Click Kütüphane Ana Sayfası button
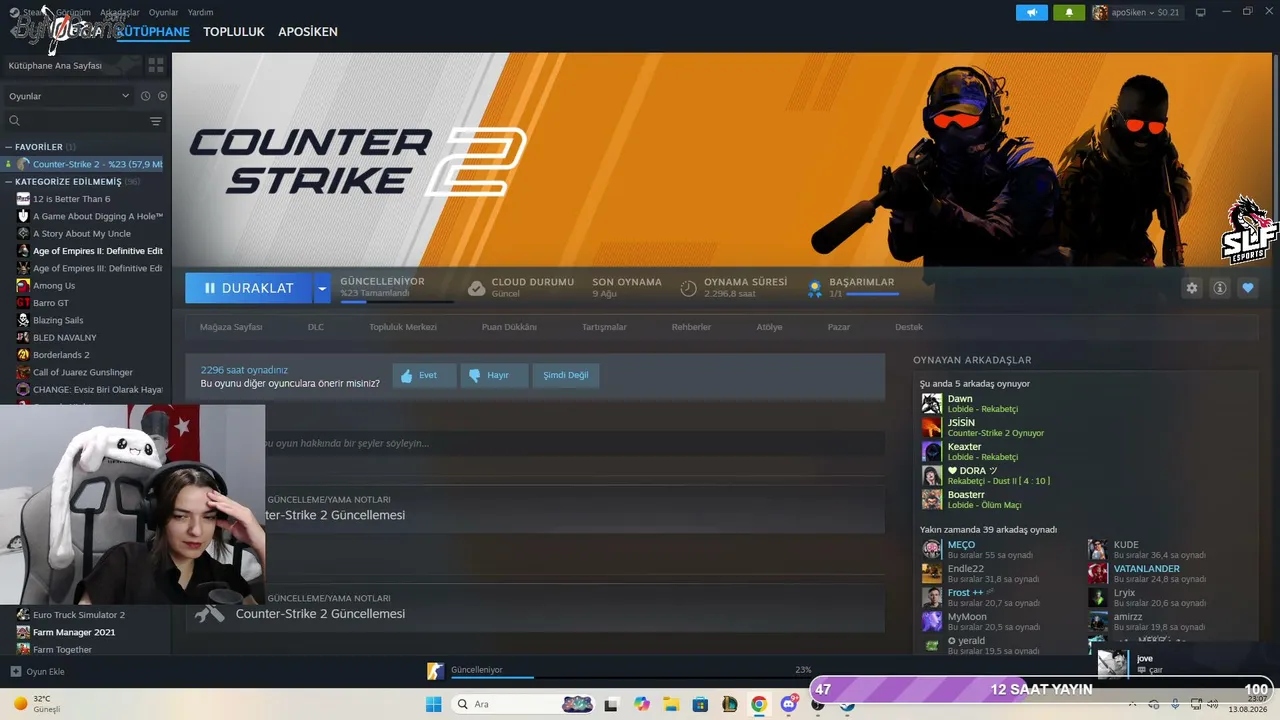Screen dimensions: 1280x720 71,65
